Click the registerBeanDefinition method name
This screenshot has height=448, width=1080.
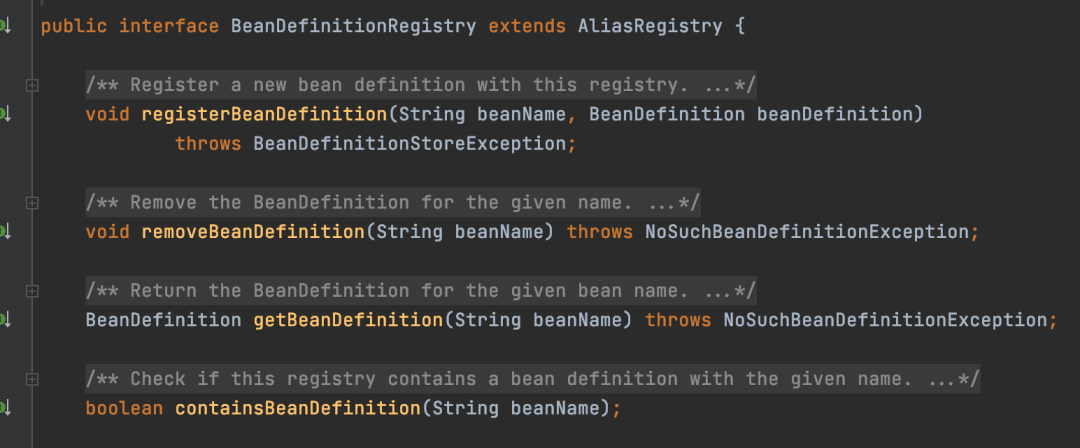point(264,114)
